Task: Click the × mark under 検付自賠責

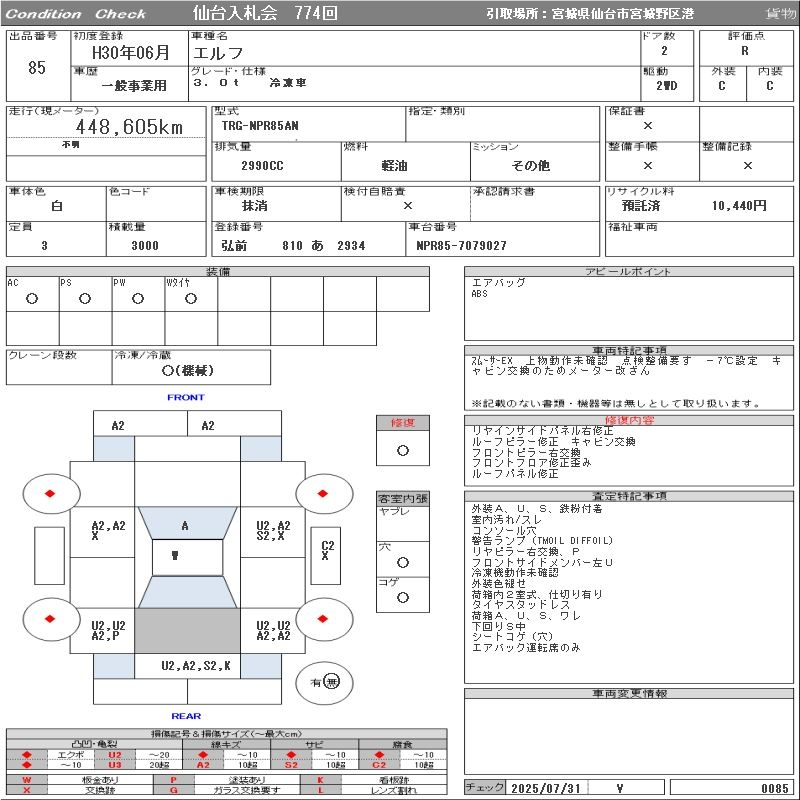Action: (x=408, y=206)
